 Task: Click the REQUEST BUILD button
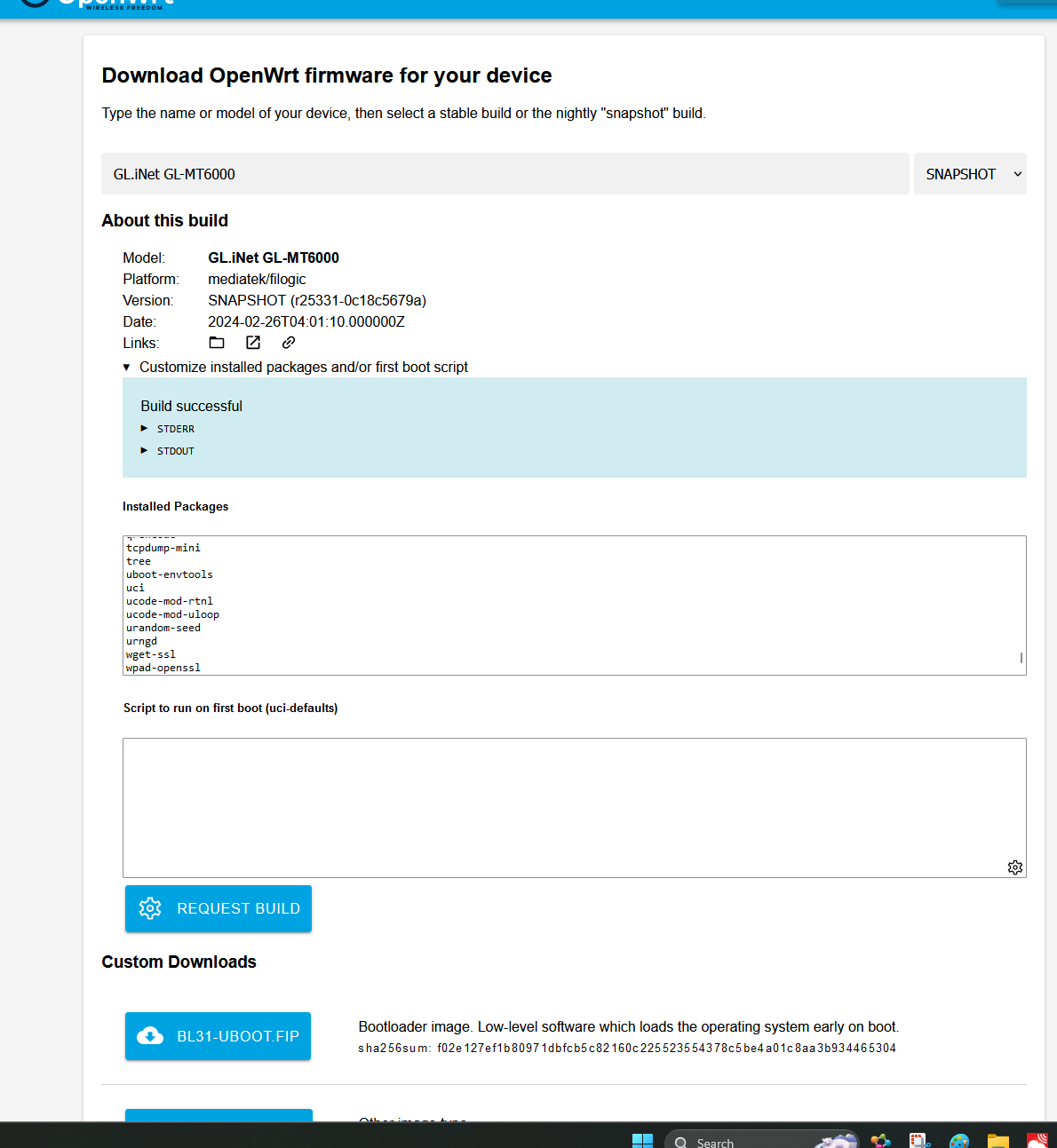219,908
